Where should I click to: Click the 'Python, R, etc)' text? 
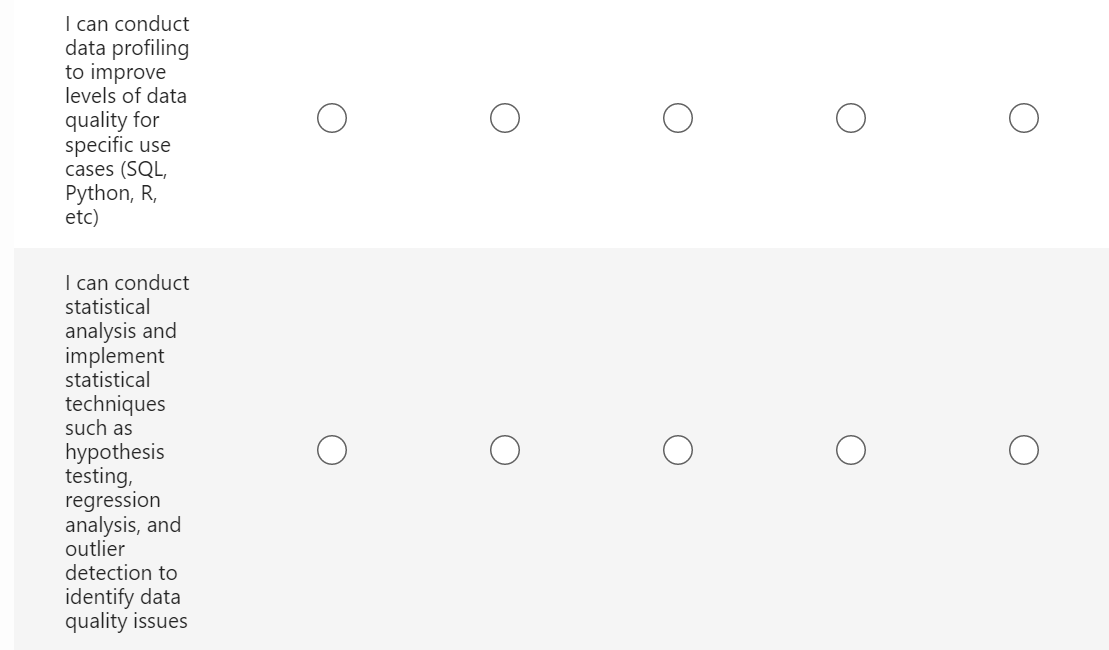pos(110,204)
